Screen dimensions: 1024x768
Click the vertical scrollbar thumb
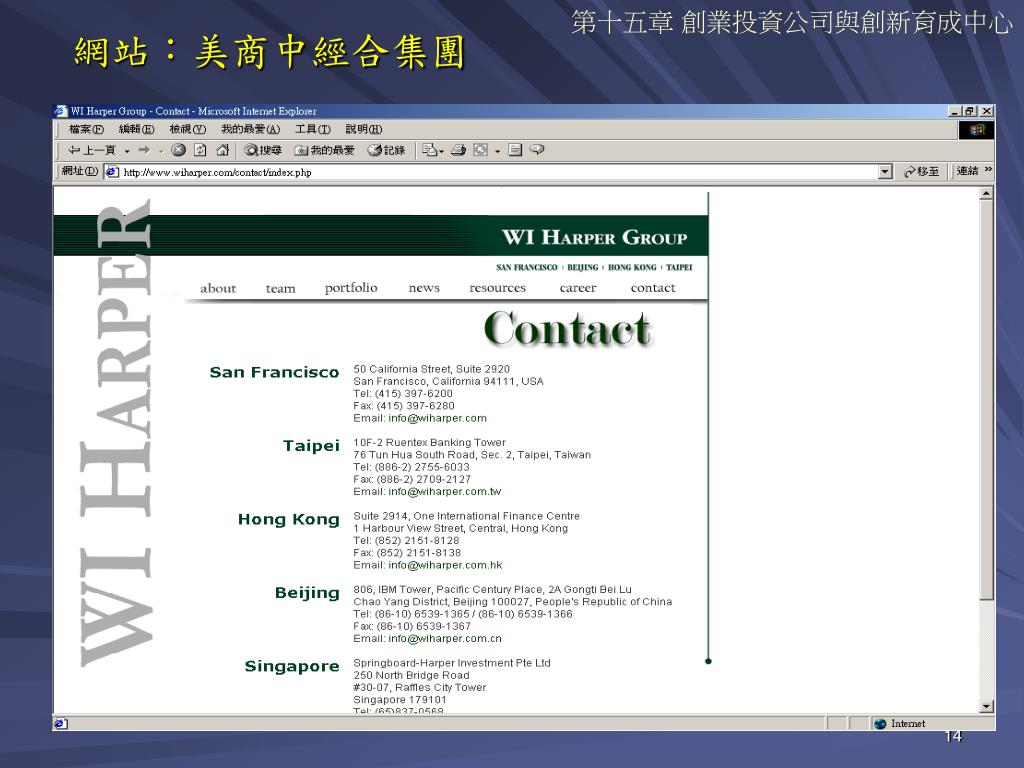(986, 400)
